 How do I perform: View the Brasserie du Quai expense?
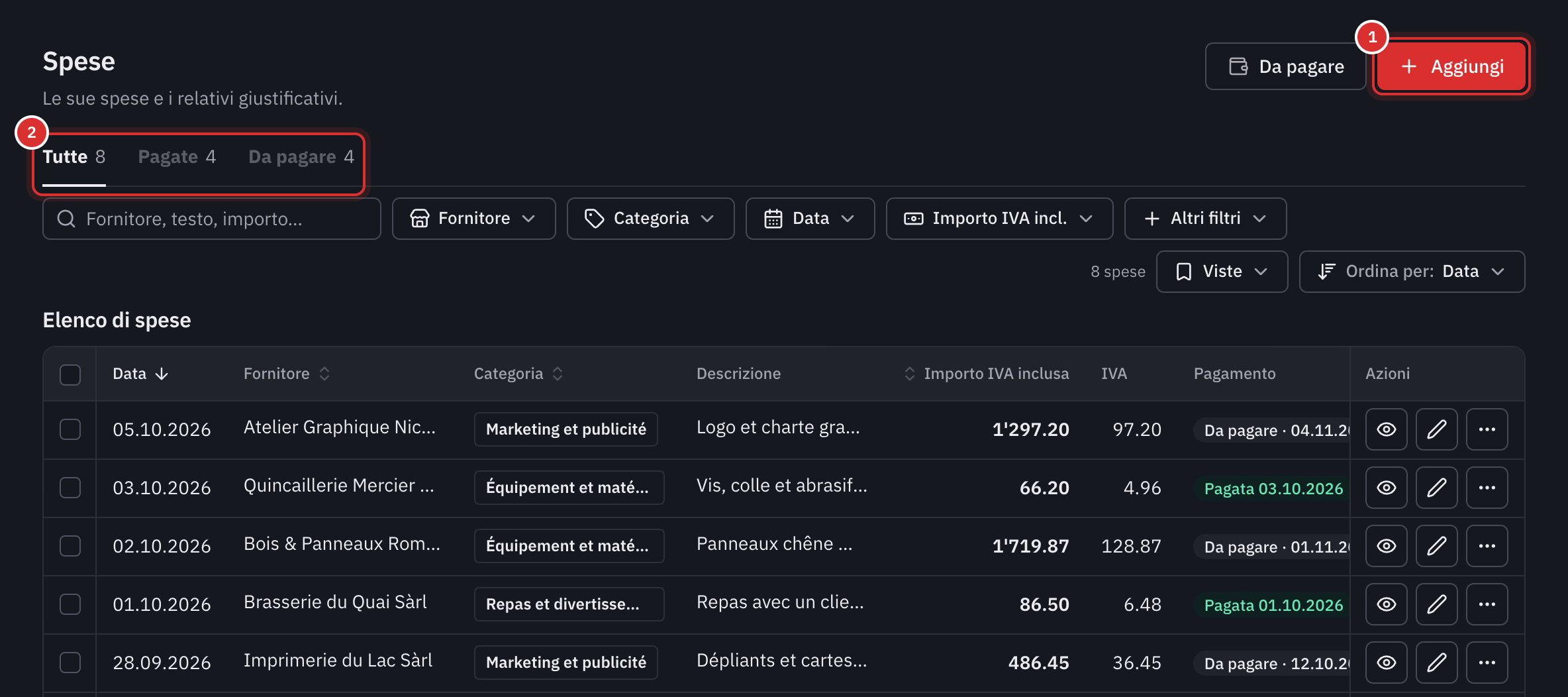click(1386, 604)
